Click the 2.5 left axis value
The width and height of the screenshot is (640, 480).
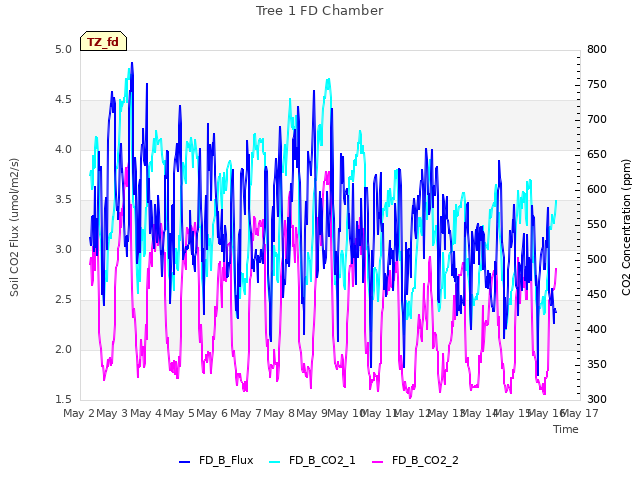coord(63,300)
